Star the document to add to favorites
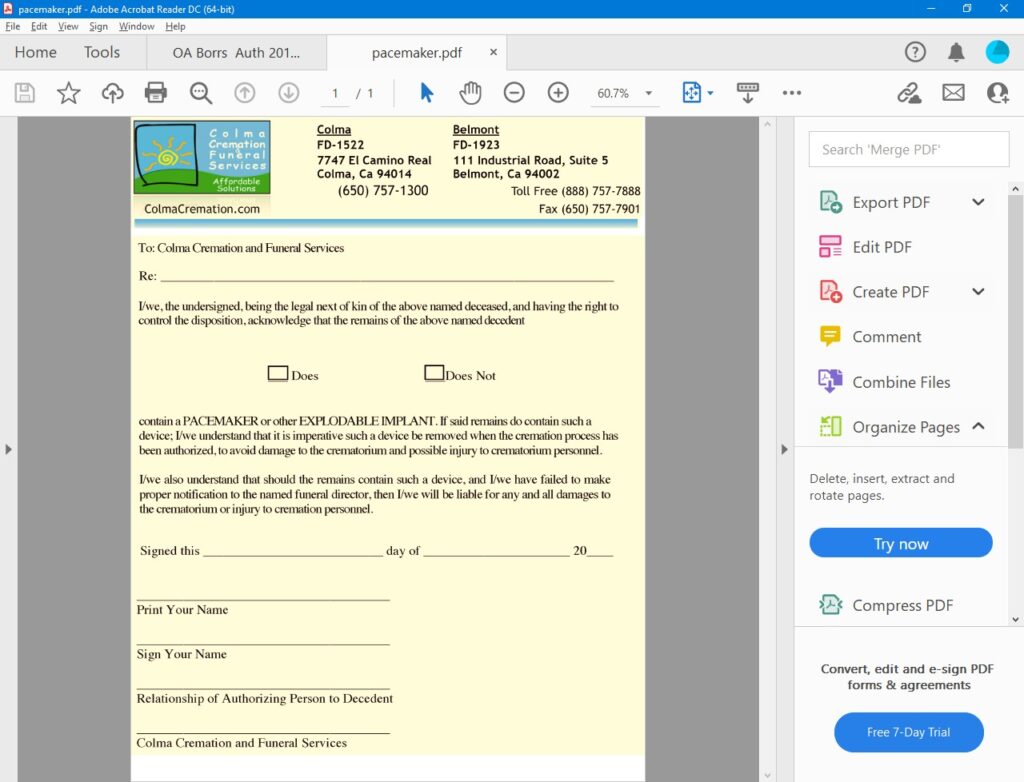The width and height of the screenshot is (1024, 782). tap(68, 92)
